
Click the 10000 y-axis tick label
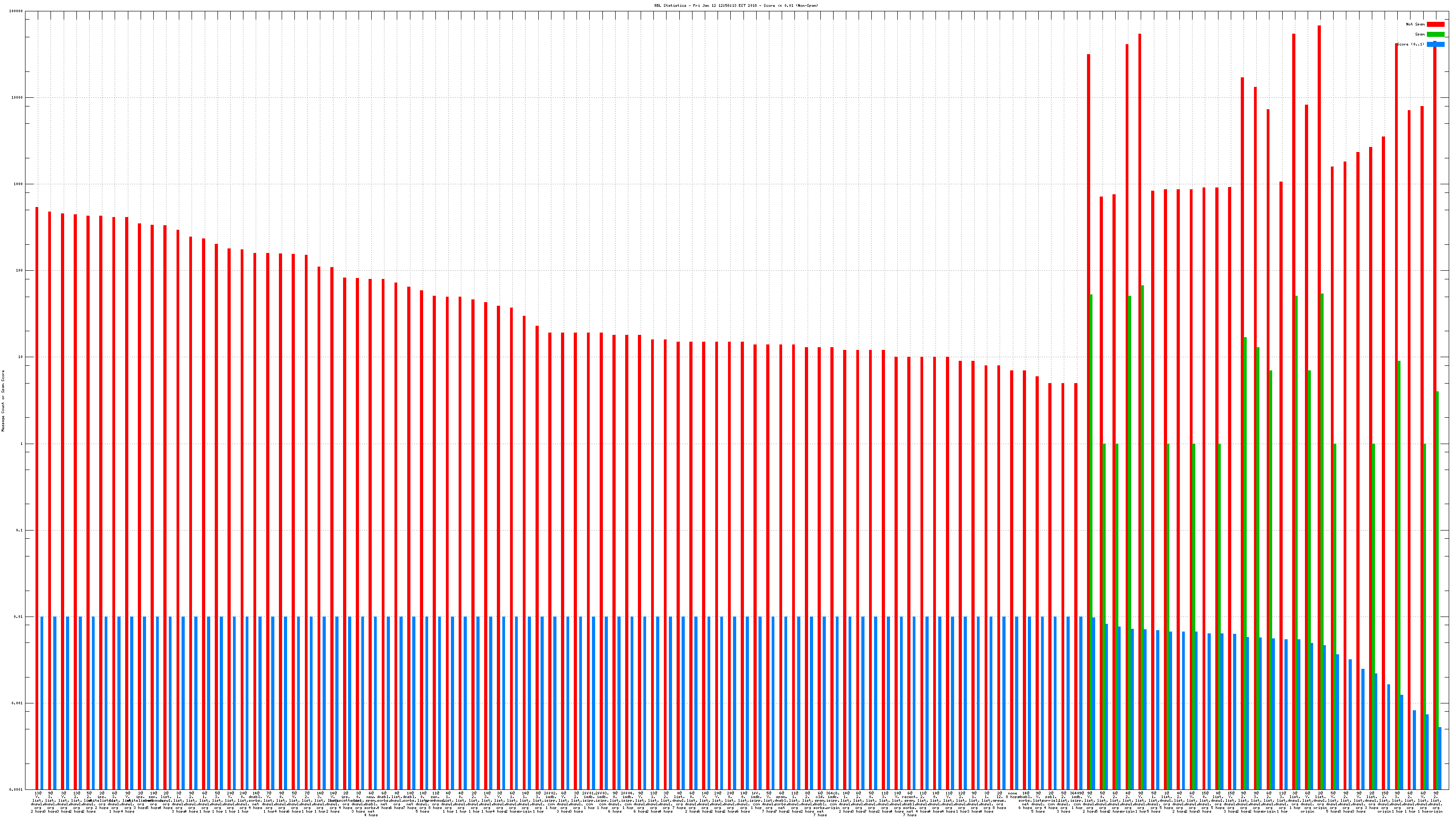point(18,98)
